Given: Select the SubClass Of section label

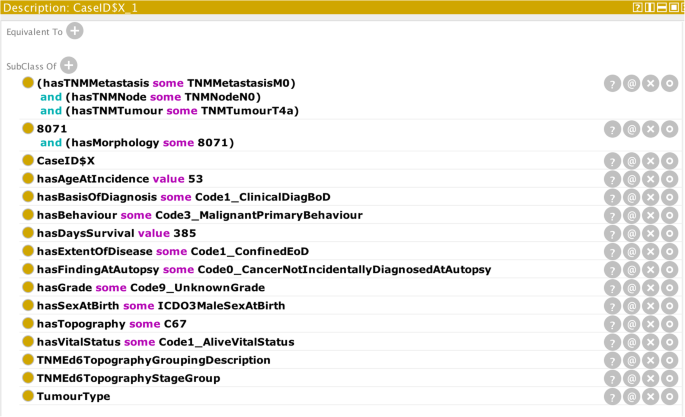Looking at the screenshot, I should [31, 66].
